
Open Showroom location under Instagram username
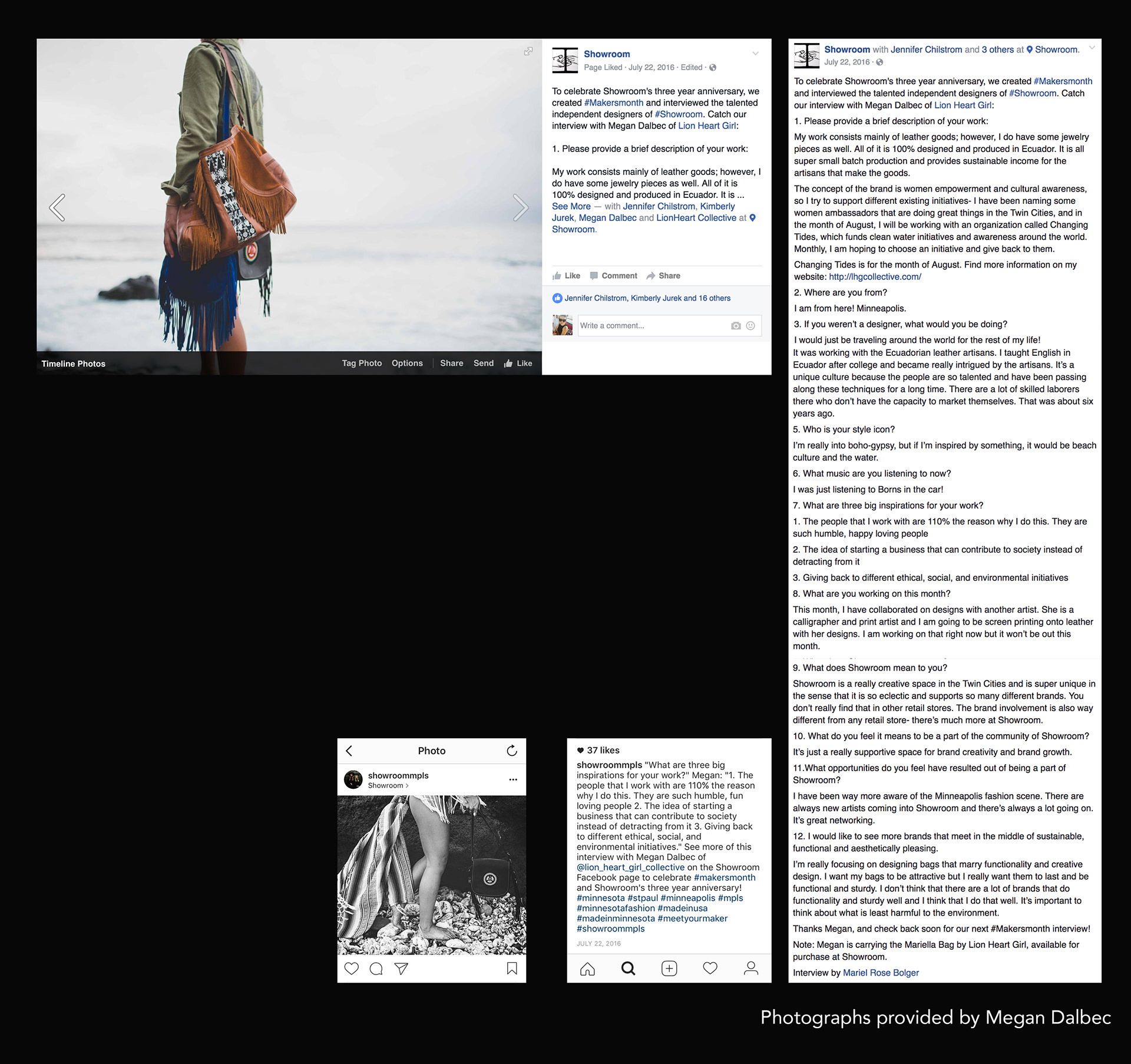pos(388,785)
